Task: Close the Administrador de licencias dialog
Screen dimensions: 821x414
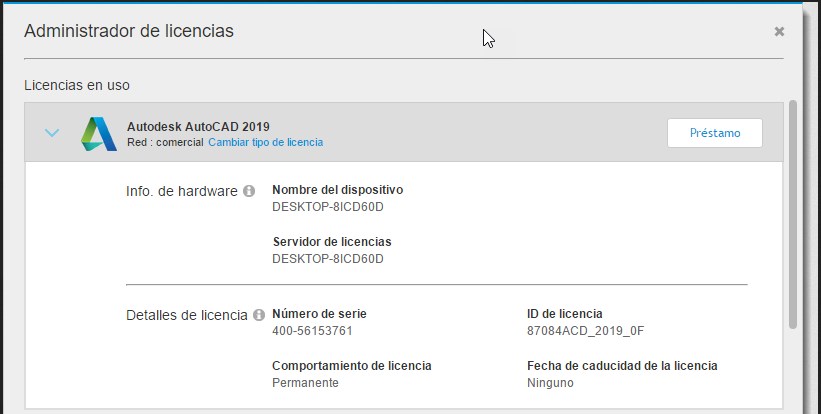Action: 779,31
